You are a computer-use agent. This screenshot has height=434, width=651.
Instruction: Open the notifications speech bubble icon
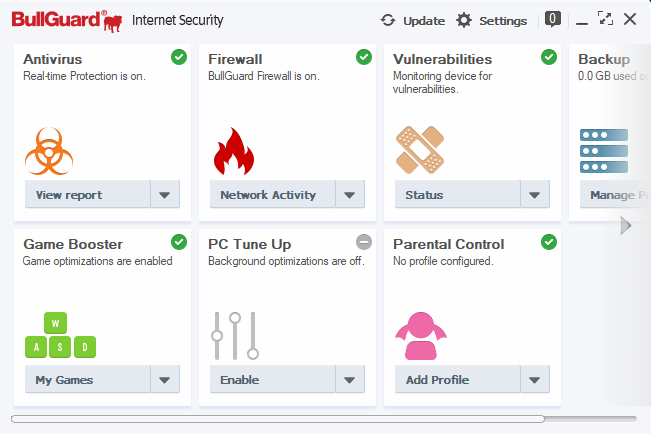coord(552,19)
